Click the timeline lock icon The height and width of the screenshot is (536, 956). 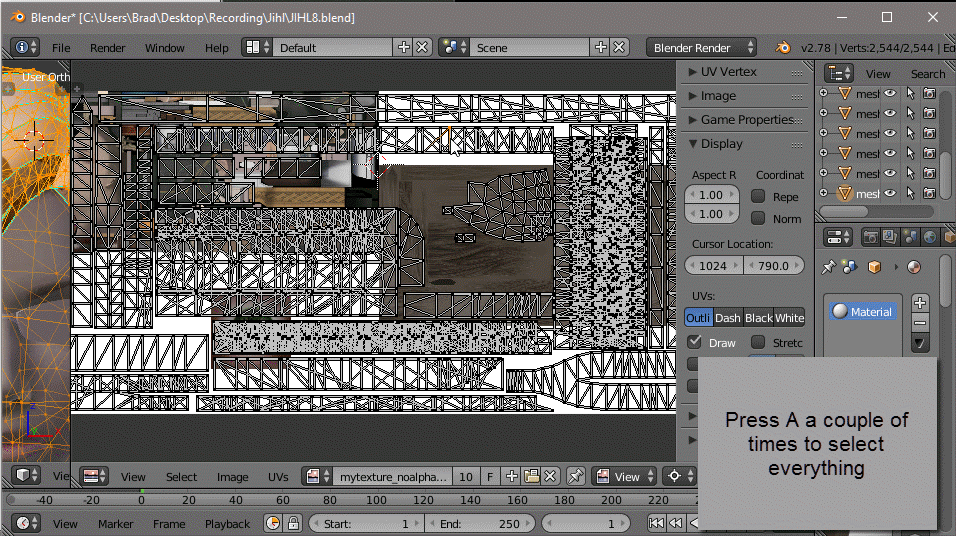tap(293, 523)
